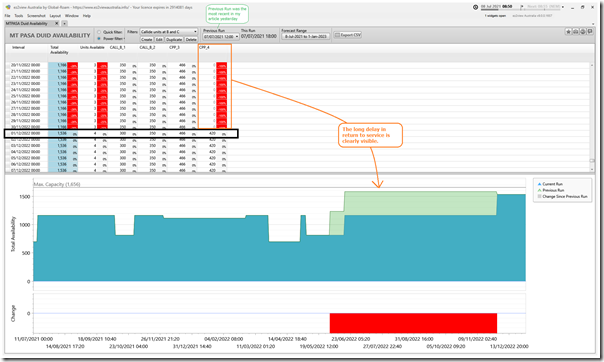Add a new tab with plus button
The height and width of the screenshot is (362, 604).
(64, 23)
